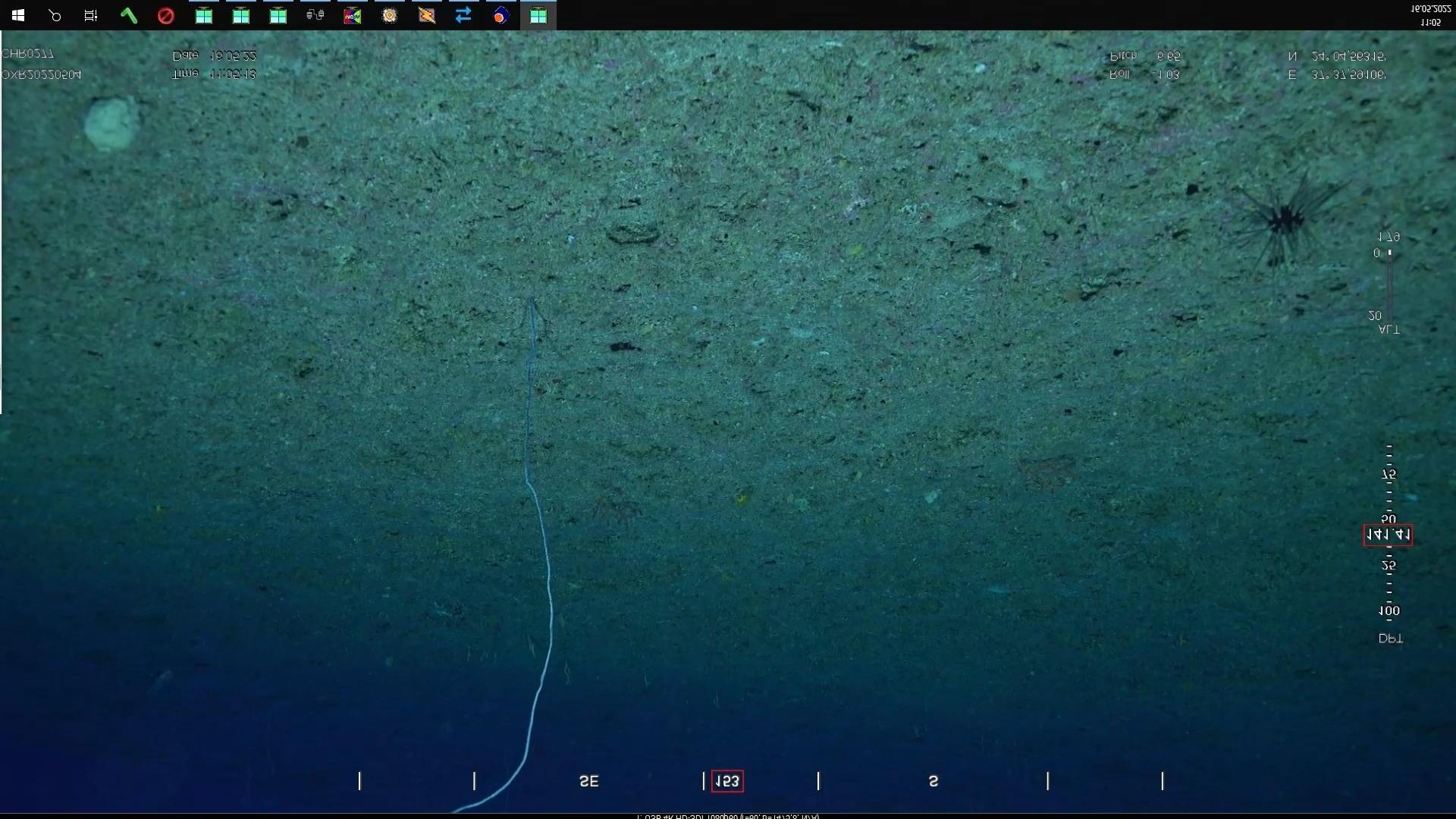Click the S compass label
1456x819 pixels.
[x=934, y=781]
